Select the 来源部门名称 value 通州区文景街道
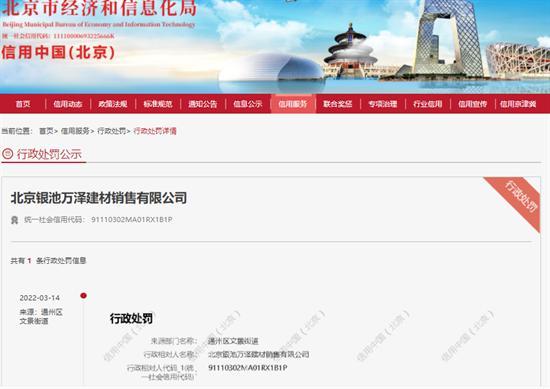The image size is (550, 389). pyautogui.click(x=233, y=341)
